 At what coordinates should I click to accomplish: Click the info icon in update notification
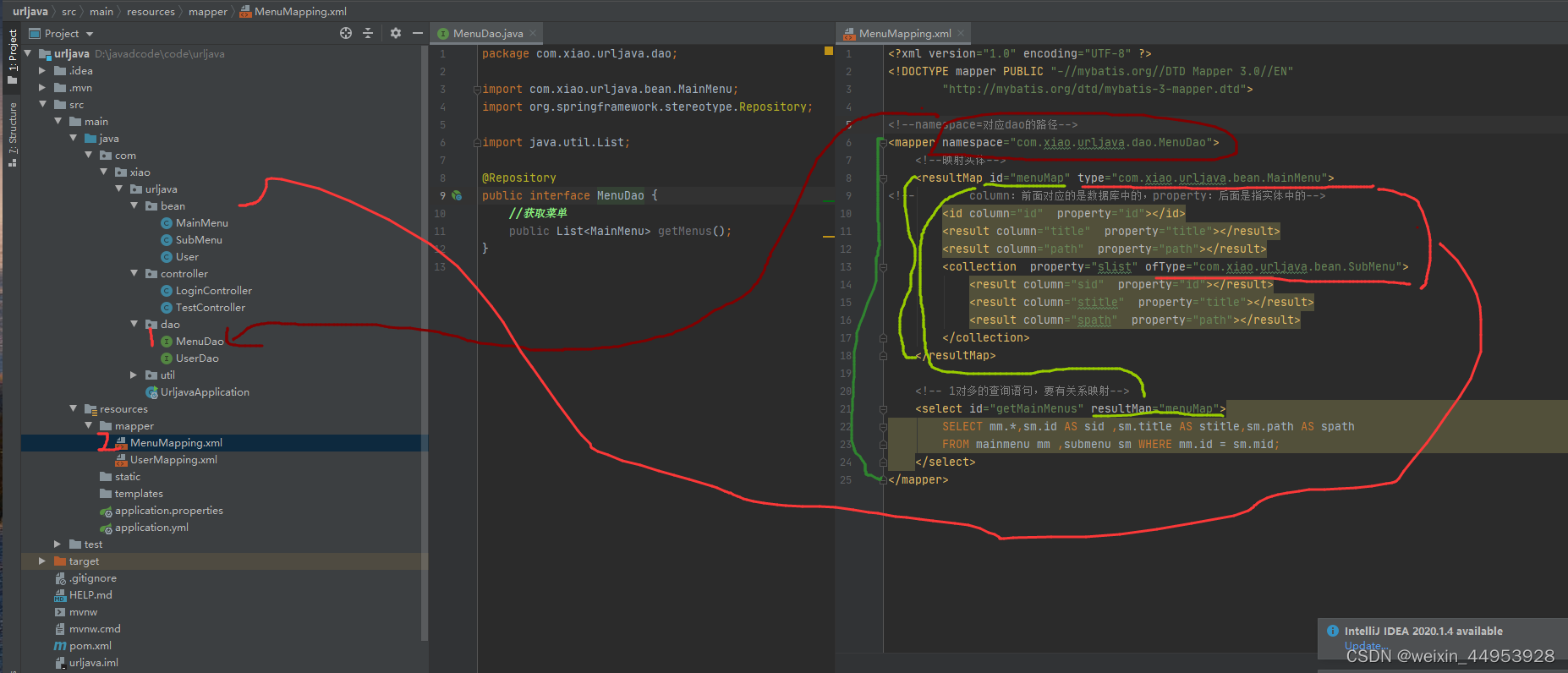1333,631
